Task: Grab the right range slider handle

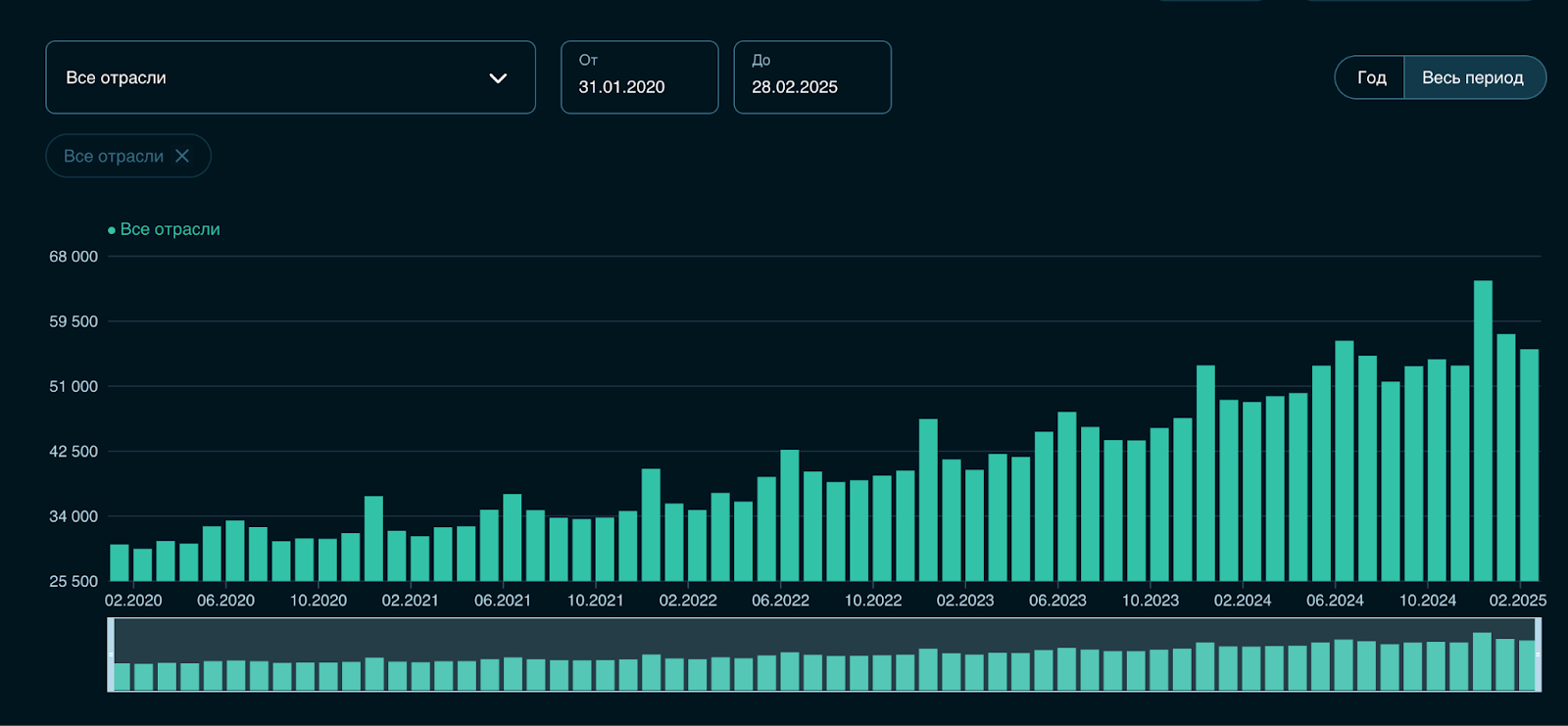Action: click(x=1538, y=654)
